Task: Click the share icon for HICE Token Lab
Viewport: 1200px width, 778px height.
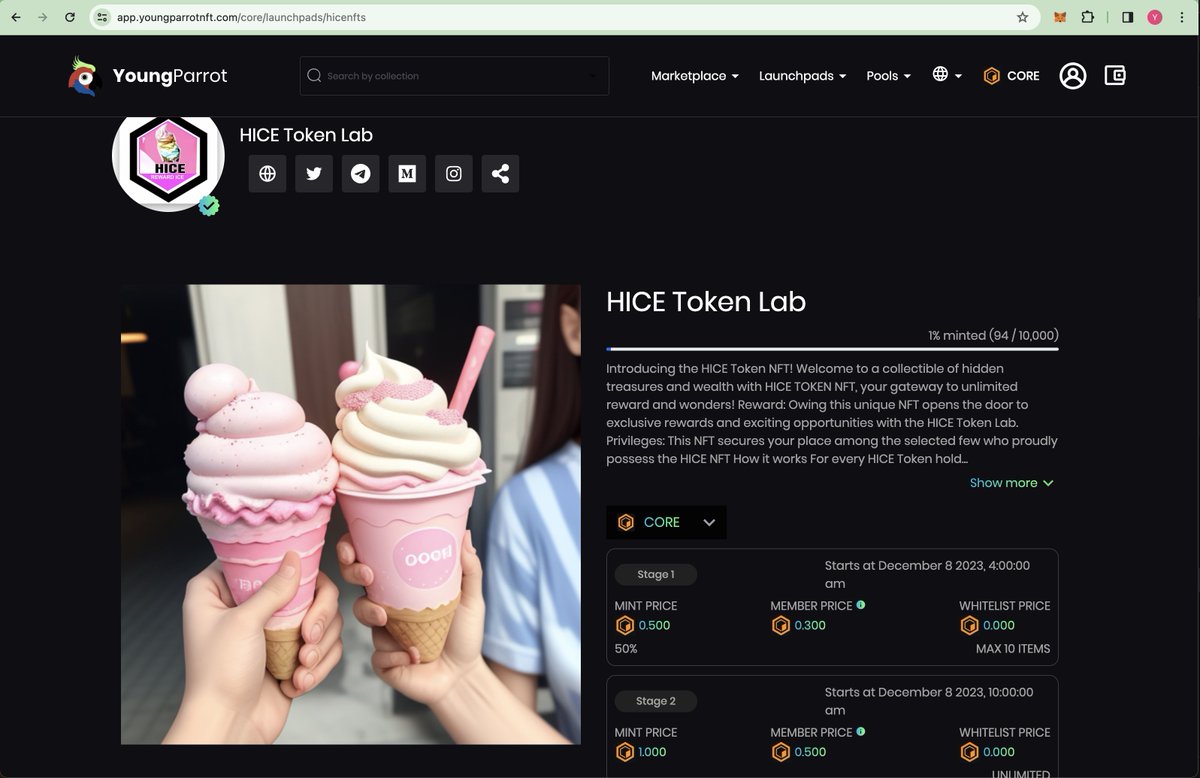Action: (500, 173)
